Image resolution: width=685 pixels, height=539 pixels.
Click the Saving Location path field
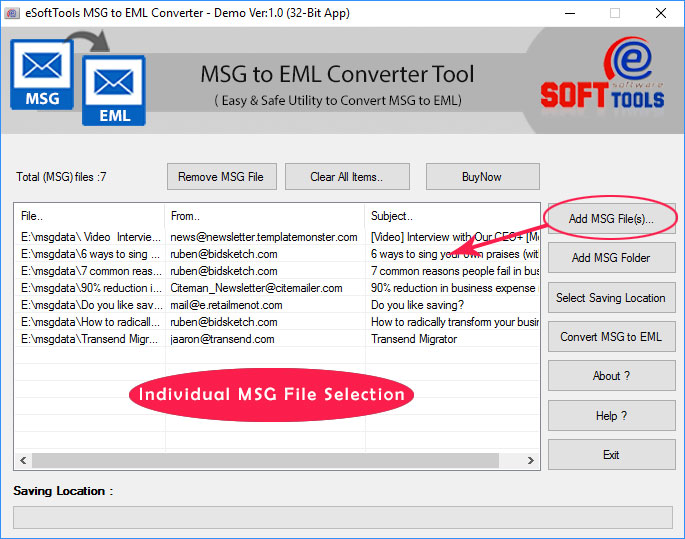(x=343, y=518)
